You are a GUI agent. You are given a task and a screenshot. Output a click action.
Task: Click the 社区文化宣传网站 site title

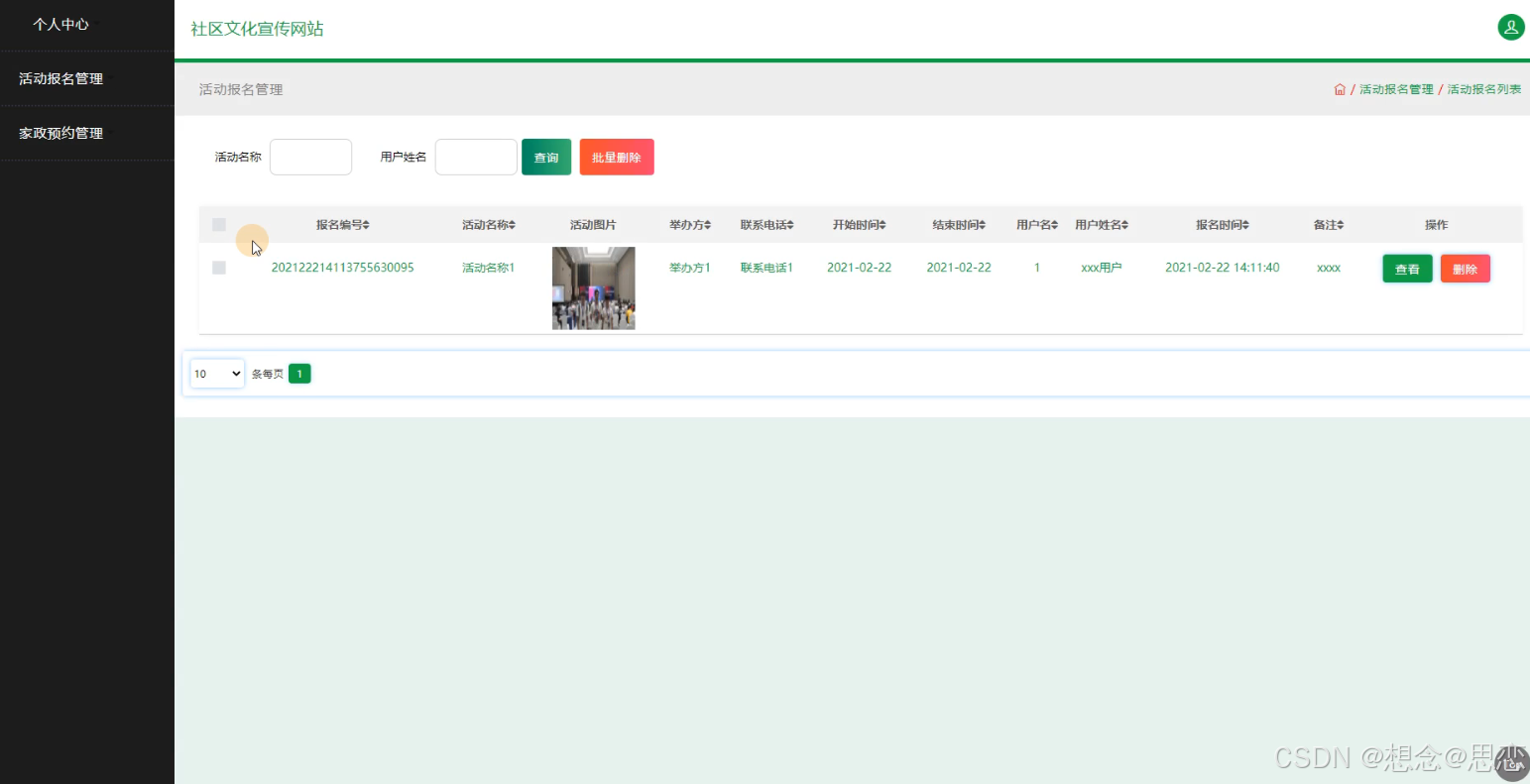257,29
